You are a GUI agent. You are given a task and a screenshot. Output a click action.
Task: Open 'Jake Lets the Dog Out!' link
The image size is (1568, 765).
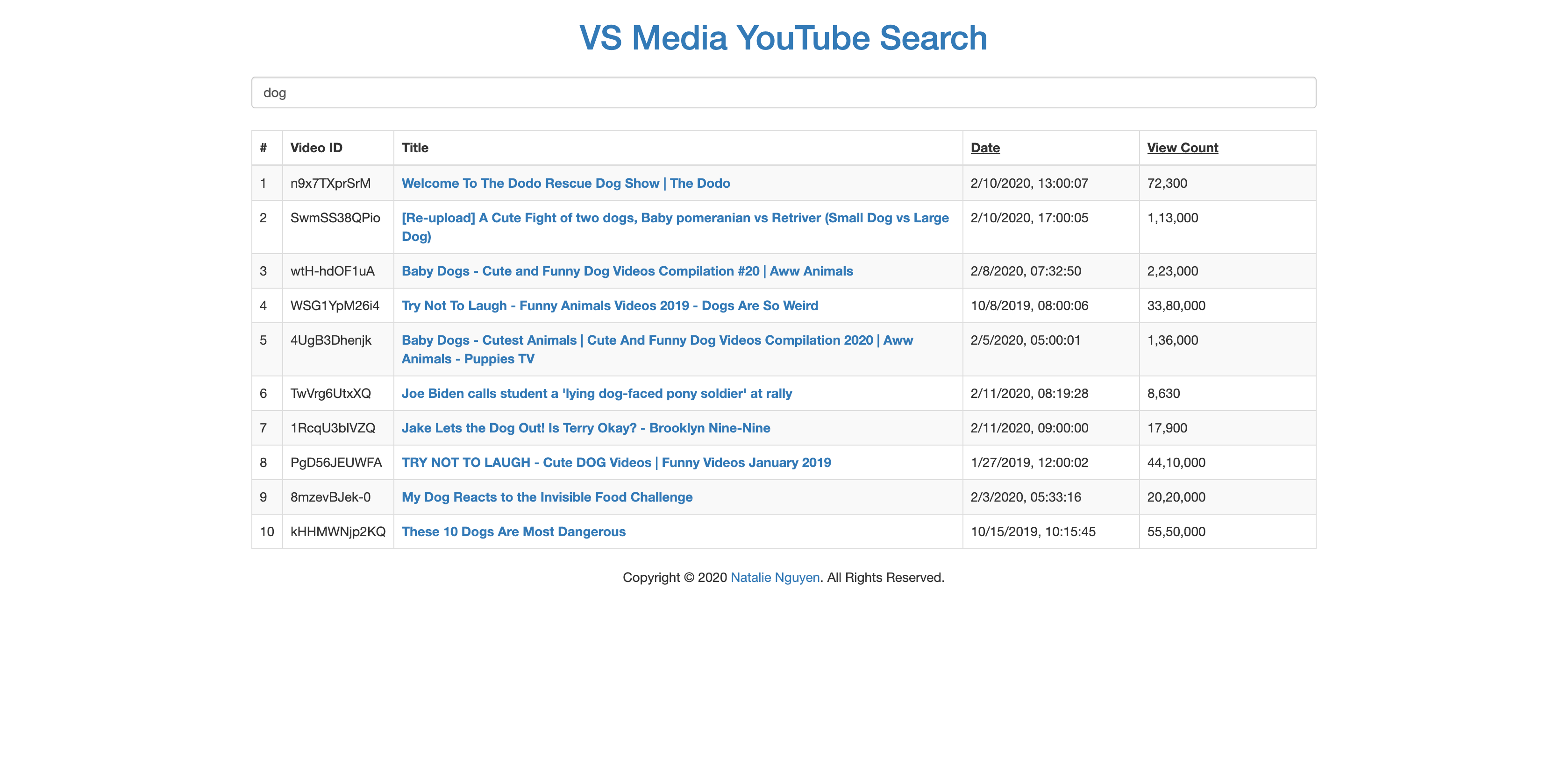point(585,428)
